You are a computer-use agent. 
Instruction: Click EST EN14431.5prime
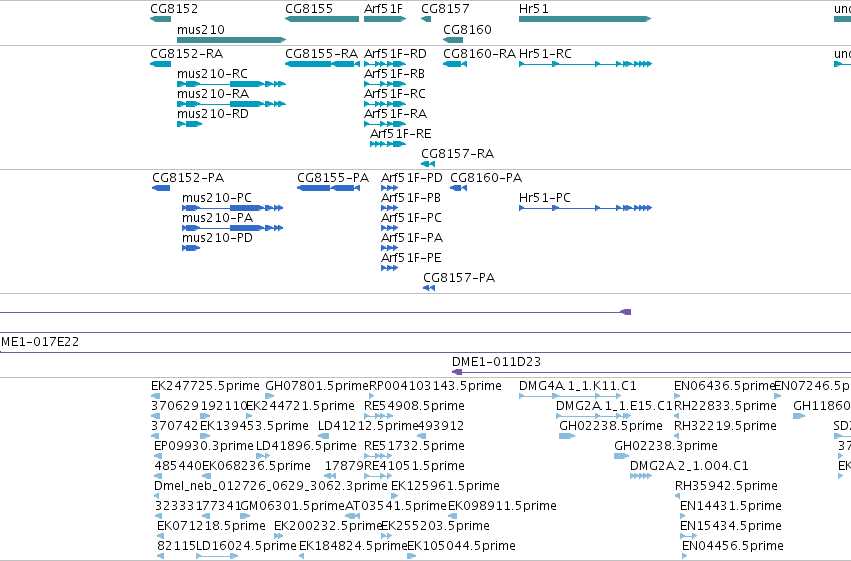(683, 516)
